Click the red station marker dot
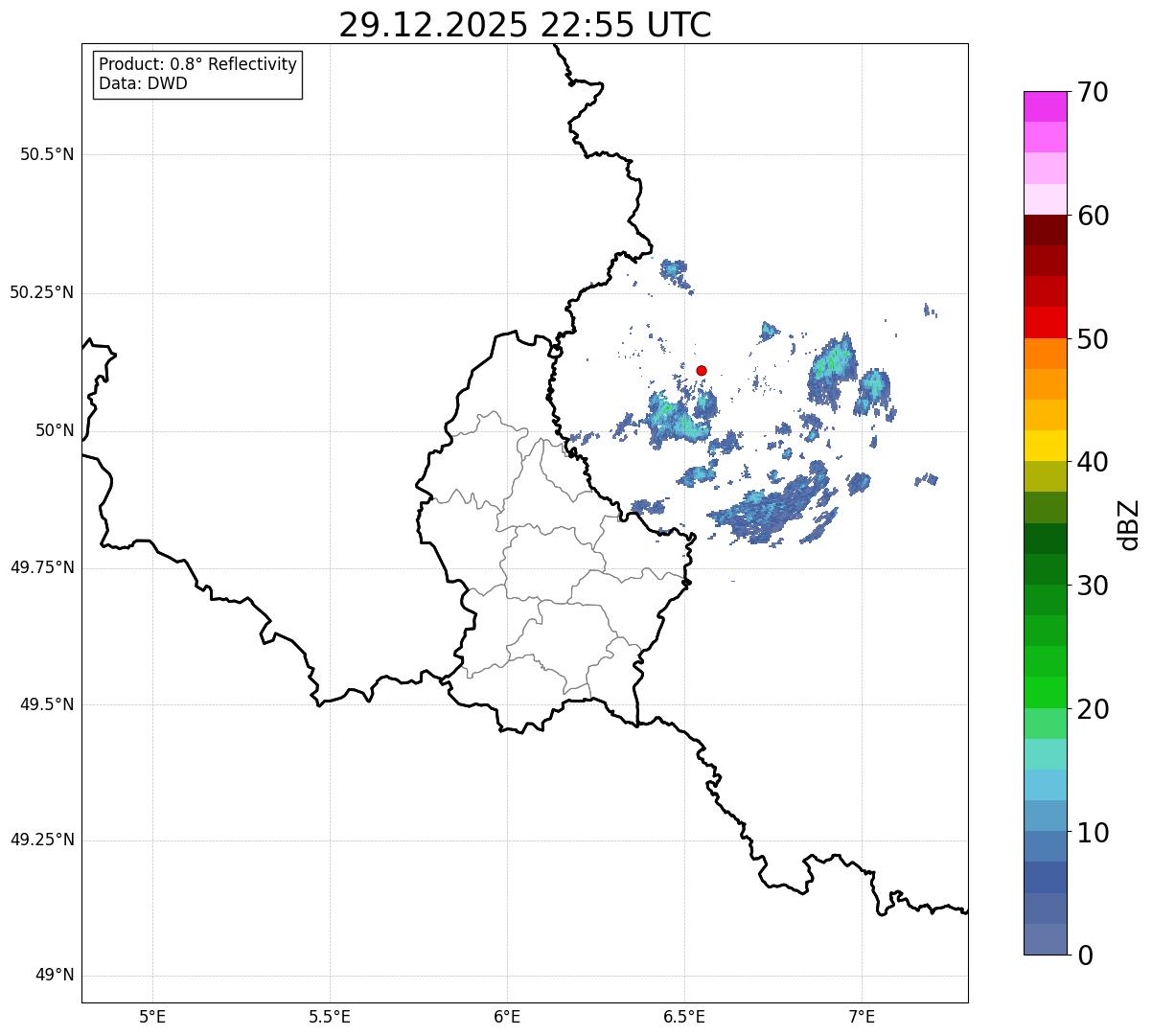 point(702,370)
